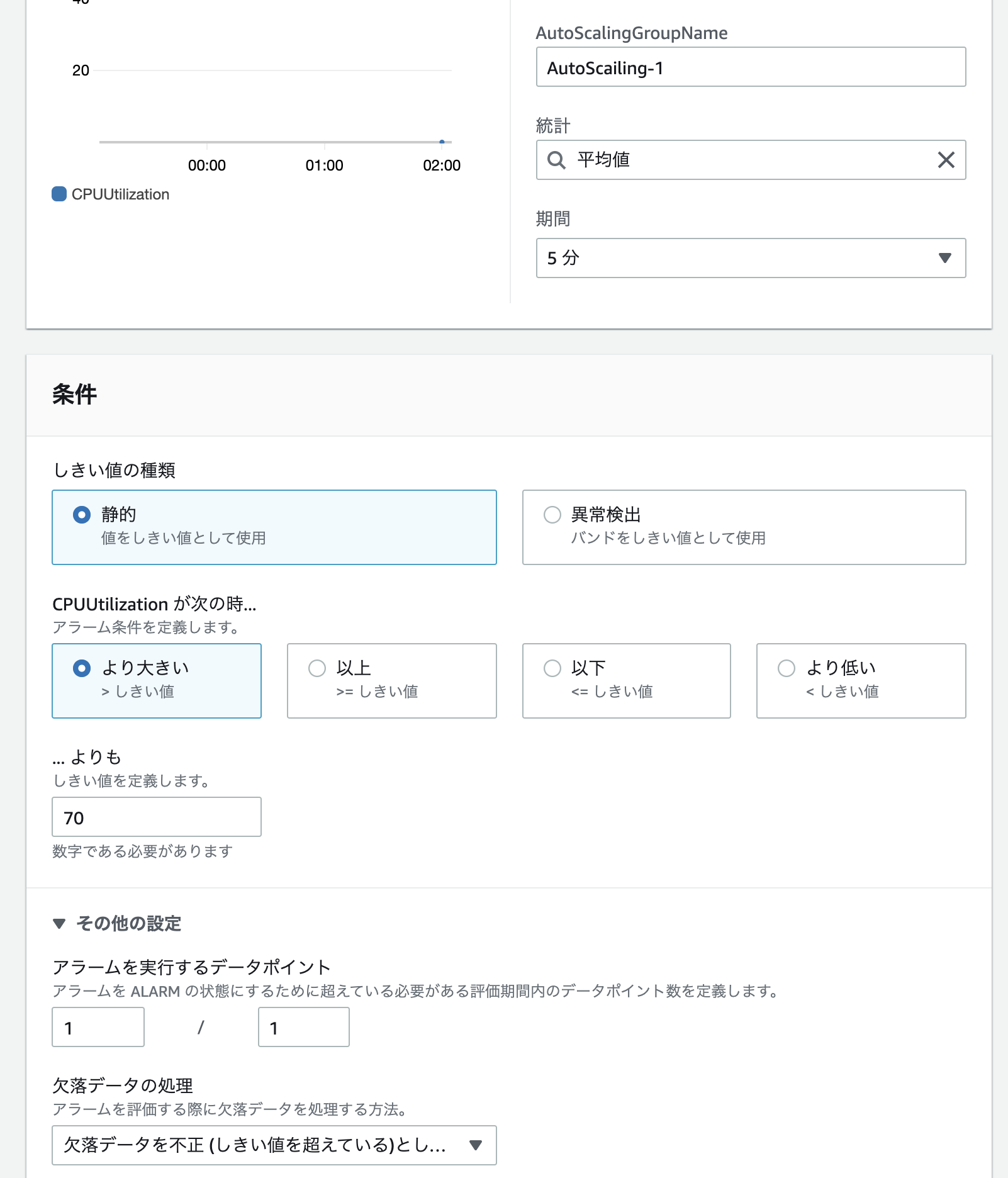Click inside the 平均値 statistics field

(692, 160)
